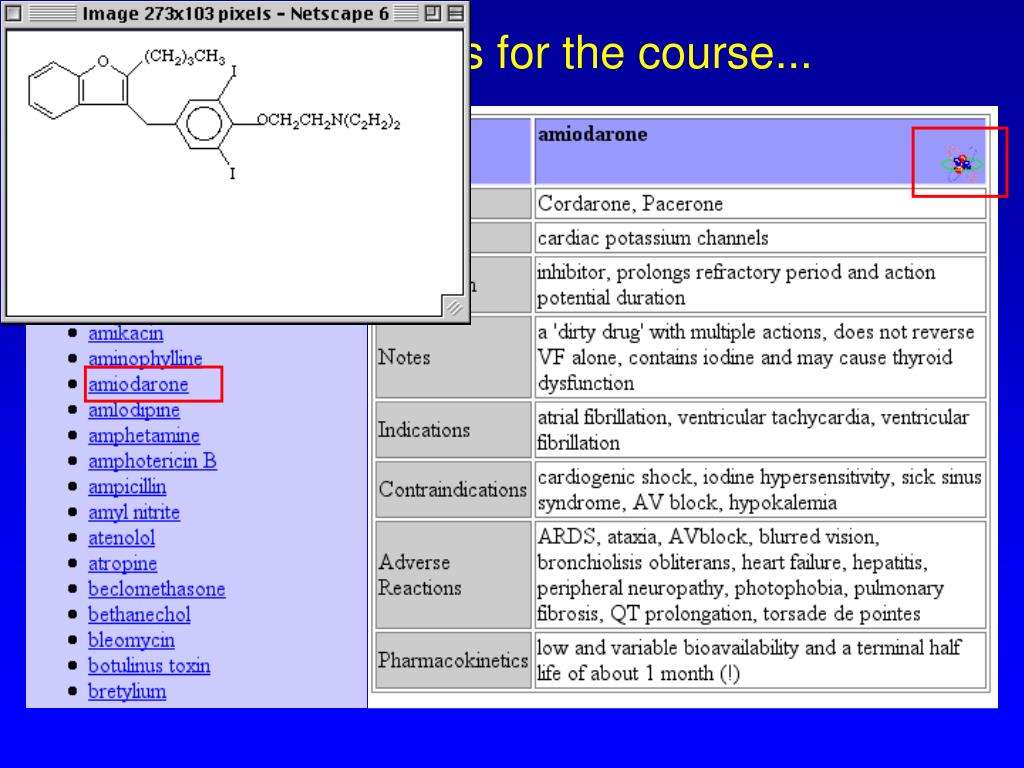Open the beclomethasone drug link
The height and width of the screenshot is (768, 1024).
tap(157, 588)
